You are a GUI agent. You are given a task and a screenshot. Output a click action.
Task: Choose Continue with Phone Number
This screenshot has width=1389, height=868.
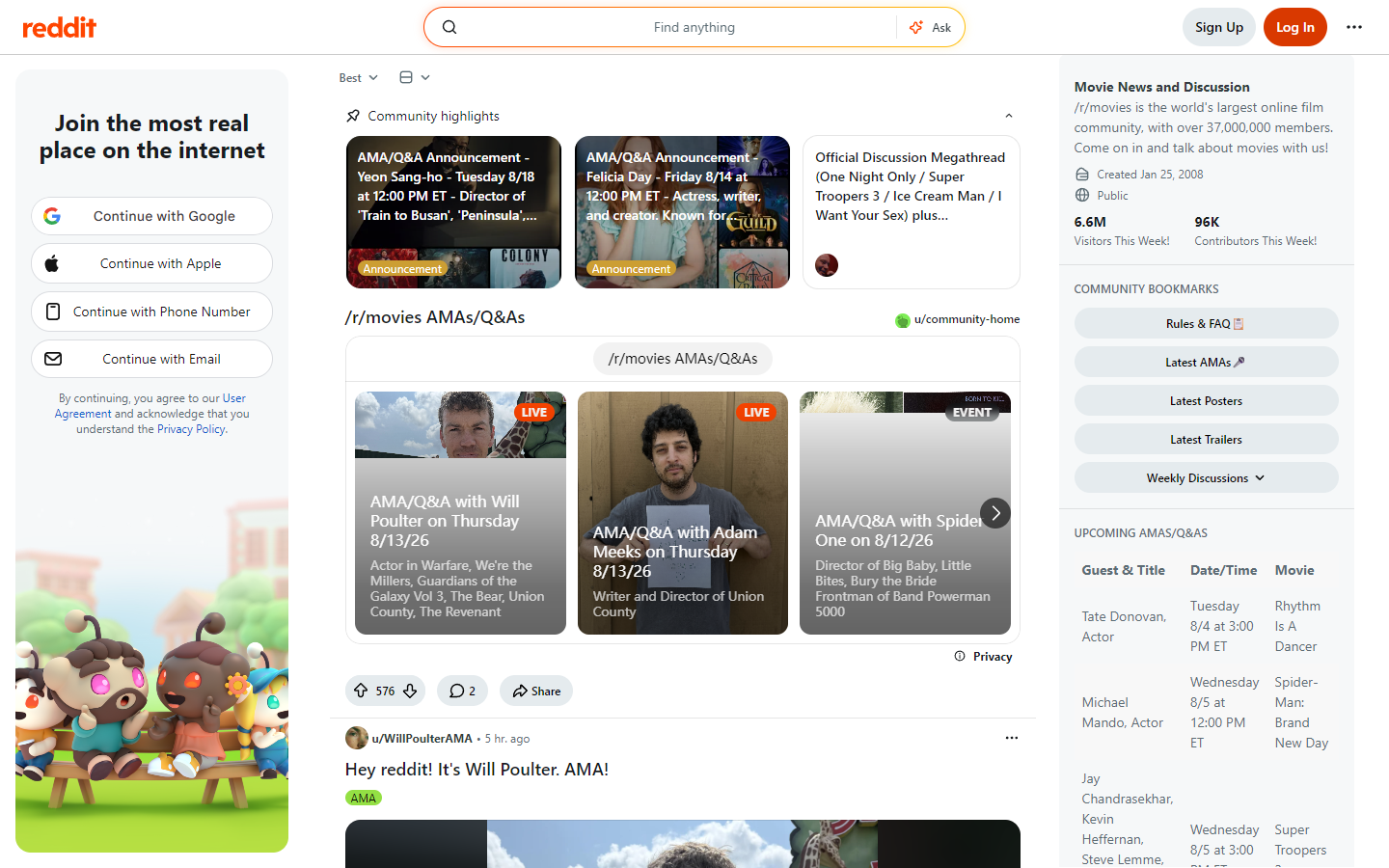click(152, 312)
